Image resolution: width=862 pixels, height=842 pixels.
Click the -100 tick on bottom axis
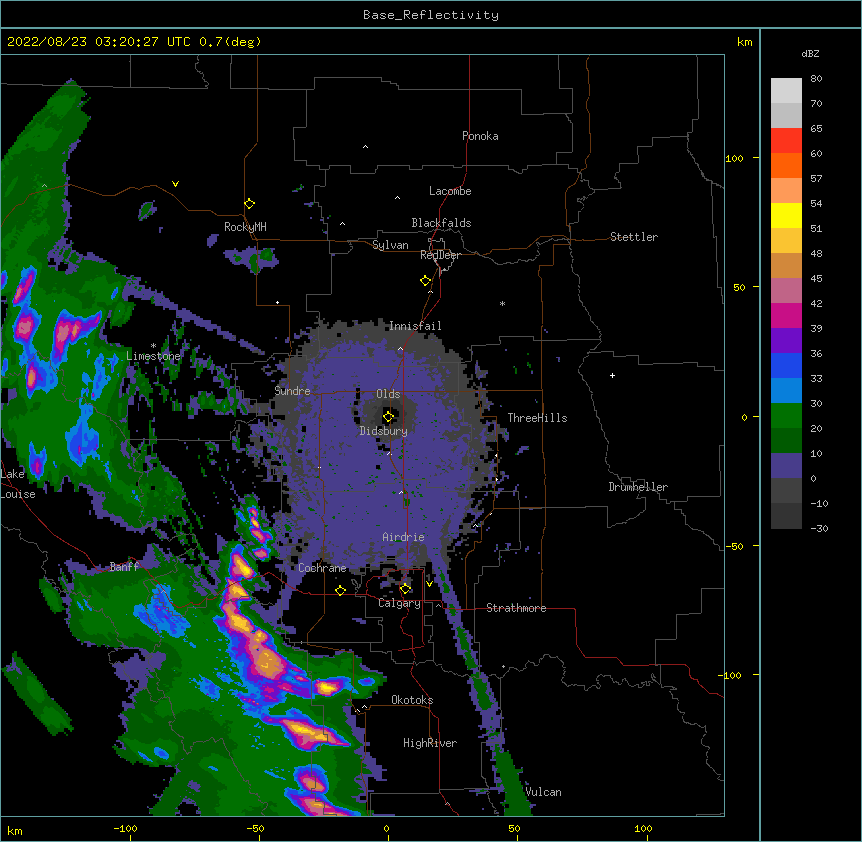coord(125,828)
